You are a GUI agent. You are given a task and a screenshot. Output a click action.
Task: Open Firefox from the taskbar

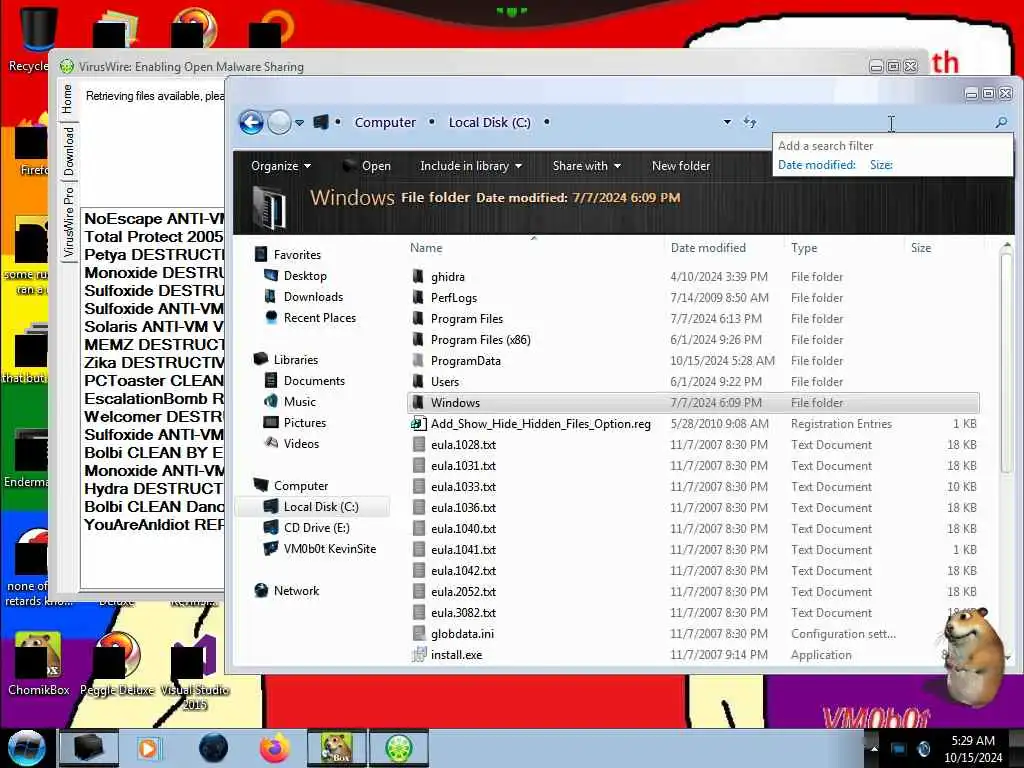(x=275, y=748)
